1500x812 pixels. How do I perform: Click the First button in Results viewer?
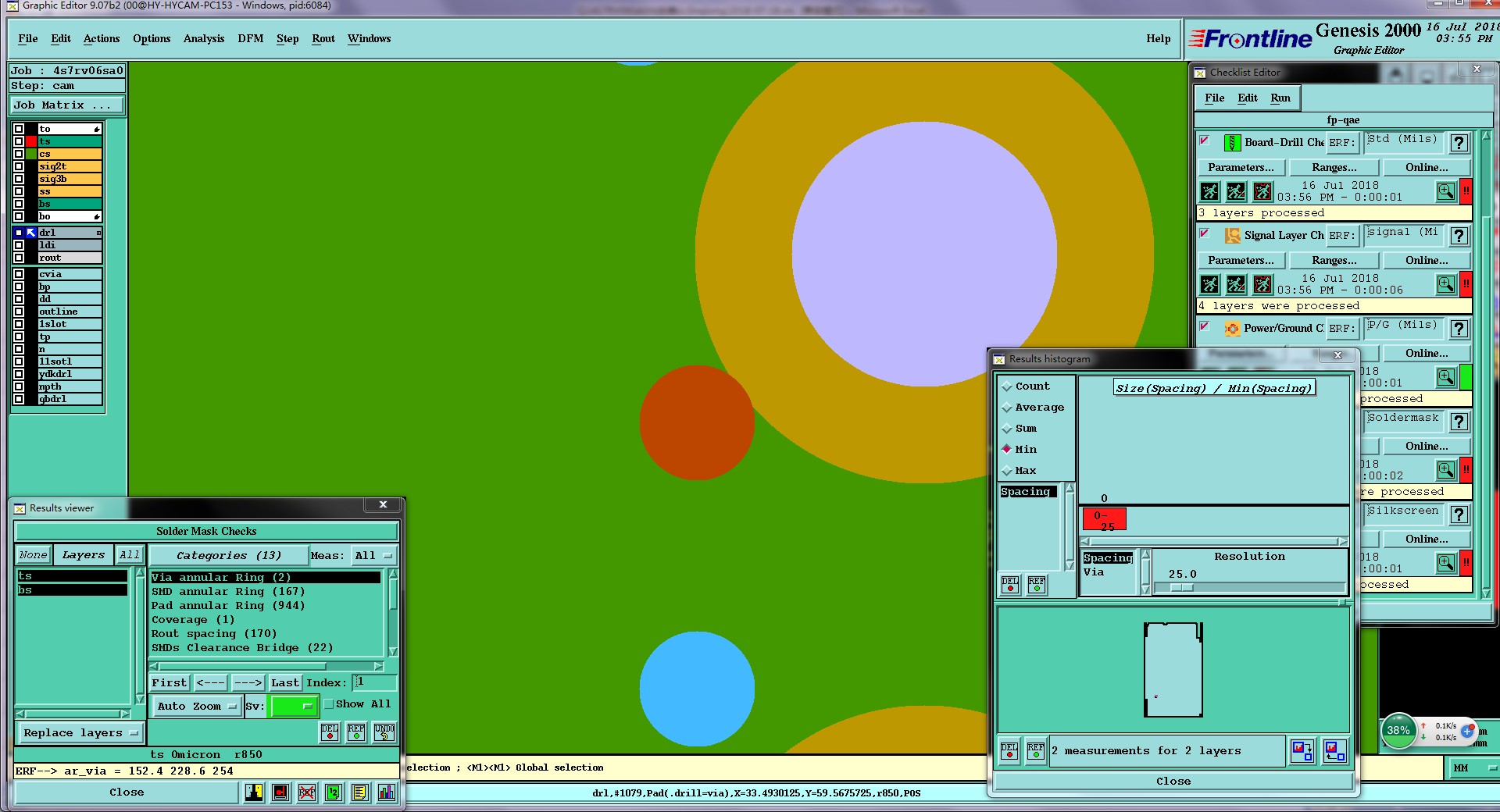pyautogui.click(x=170, y=683)
